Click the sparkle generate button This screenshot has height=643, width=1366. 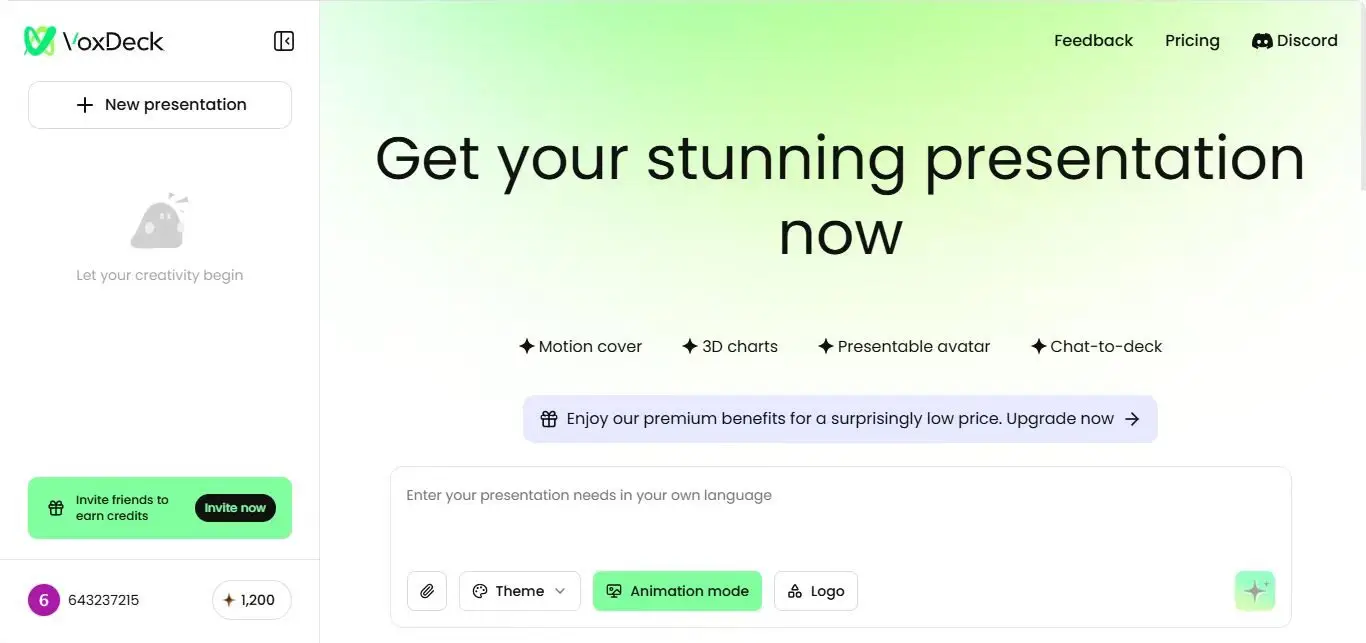(1255, 591)
